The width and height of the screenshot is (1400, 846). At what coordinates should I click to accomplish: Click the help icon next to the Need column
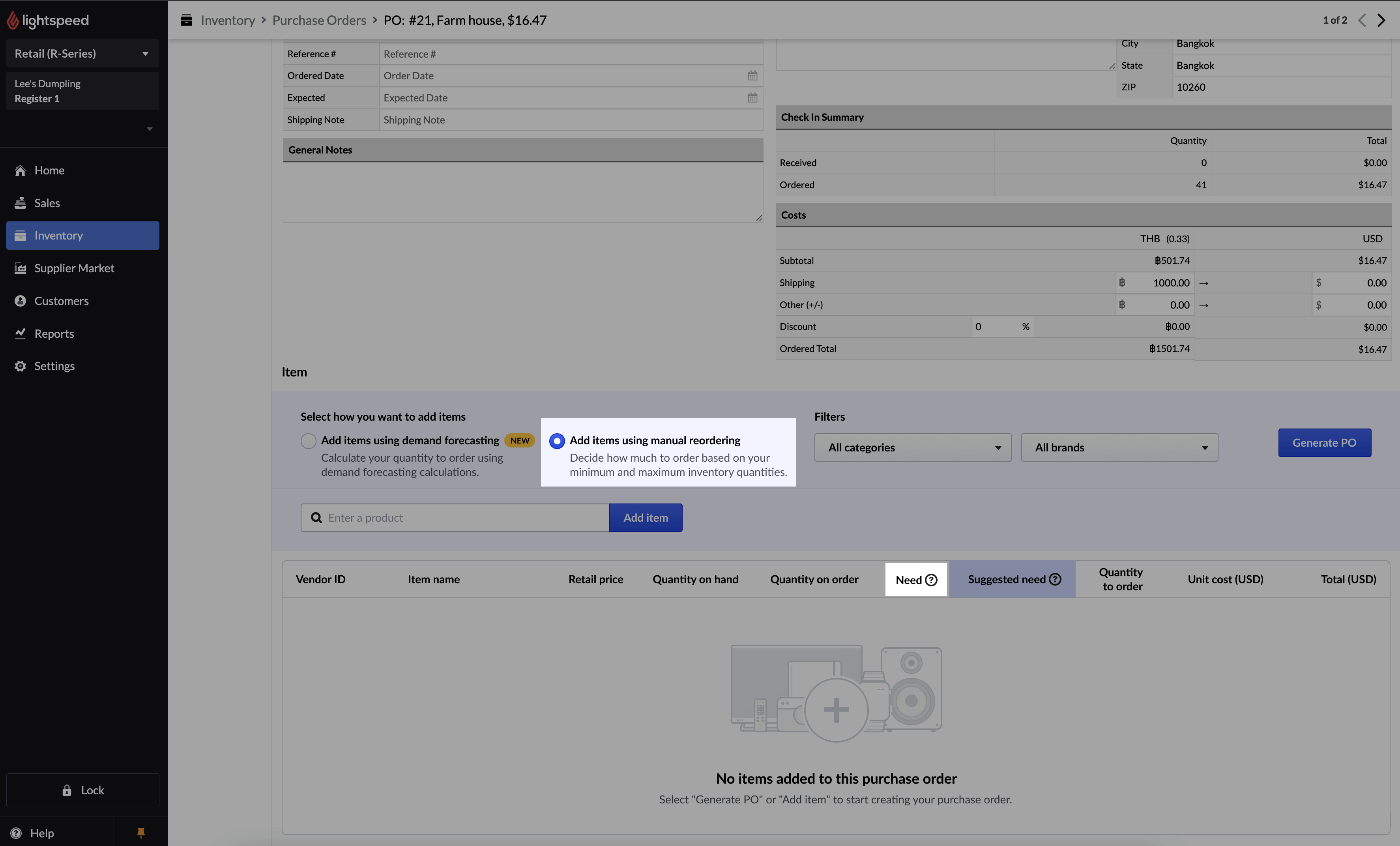click(931, 580)
